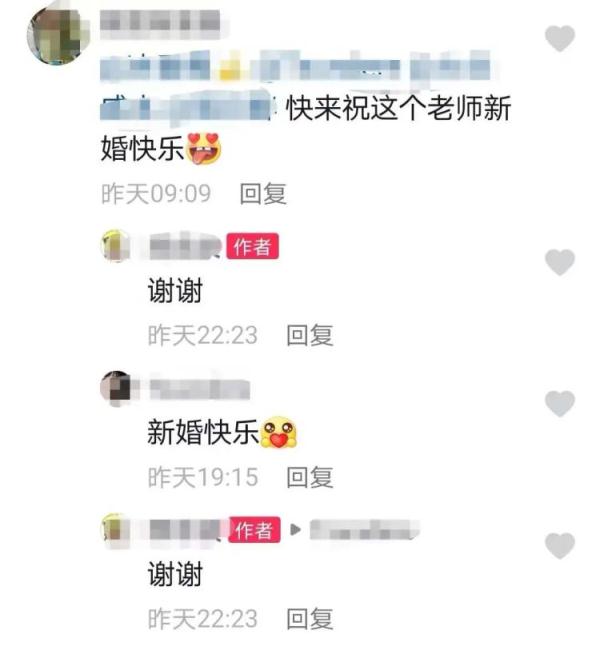Like the author's last 谢谢 reply
This screenshot has height=650, width=600.
tap(560, 545)
